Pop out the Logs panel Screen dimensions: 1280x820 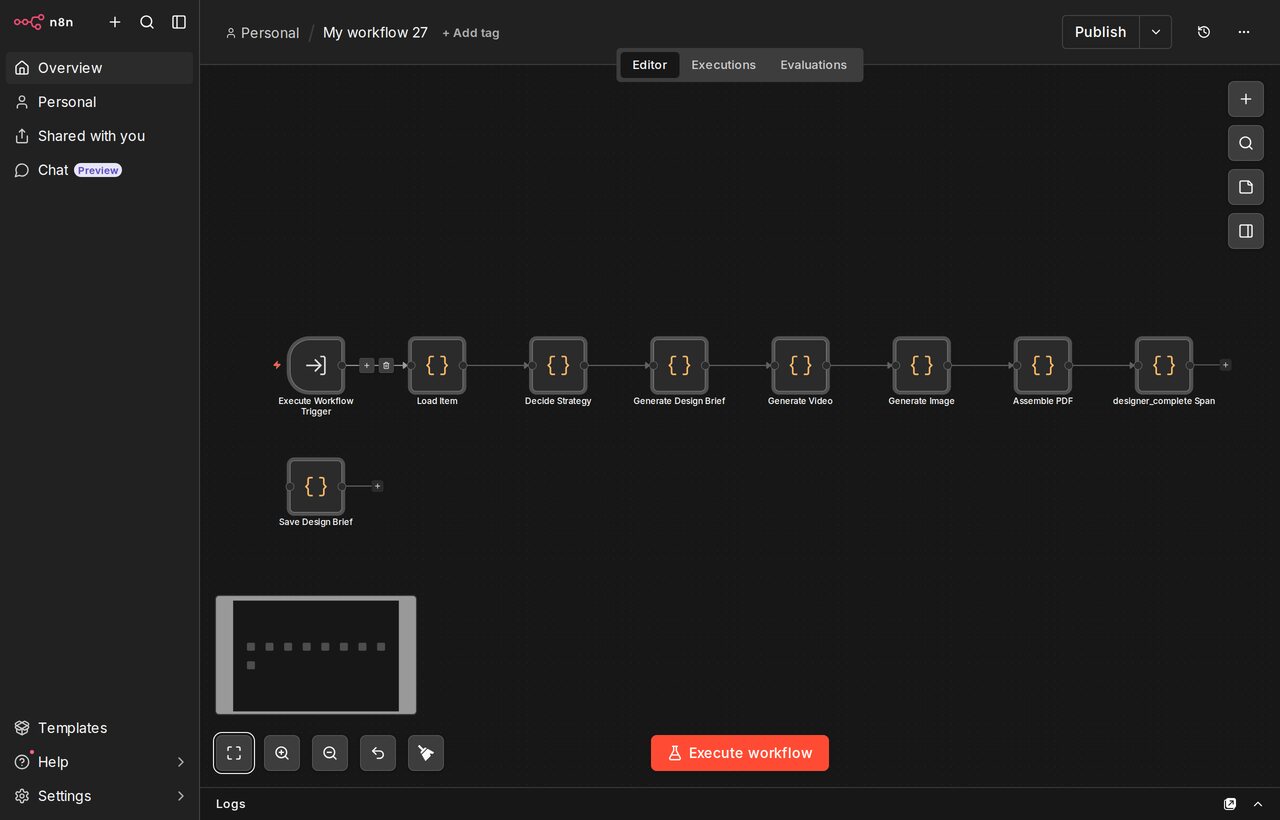click(x=1230, y=804)
